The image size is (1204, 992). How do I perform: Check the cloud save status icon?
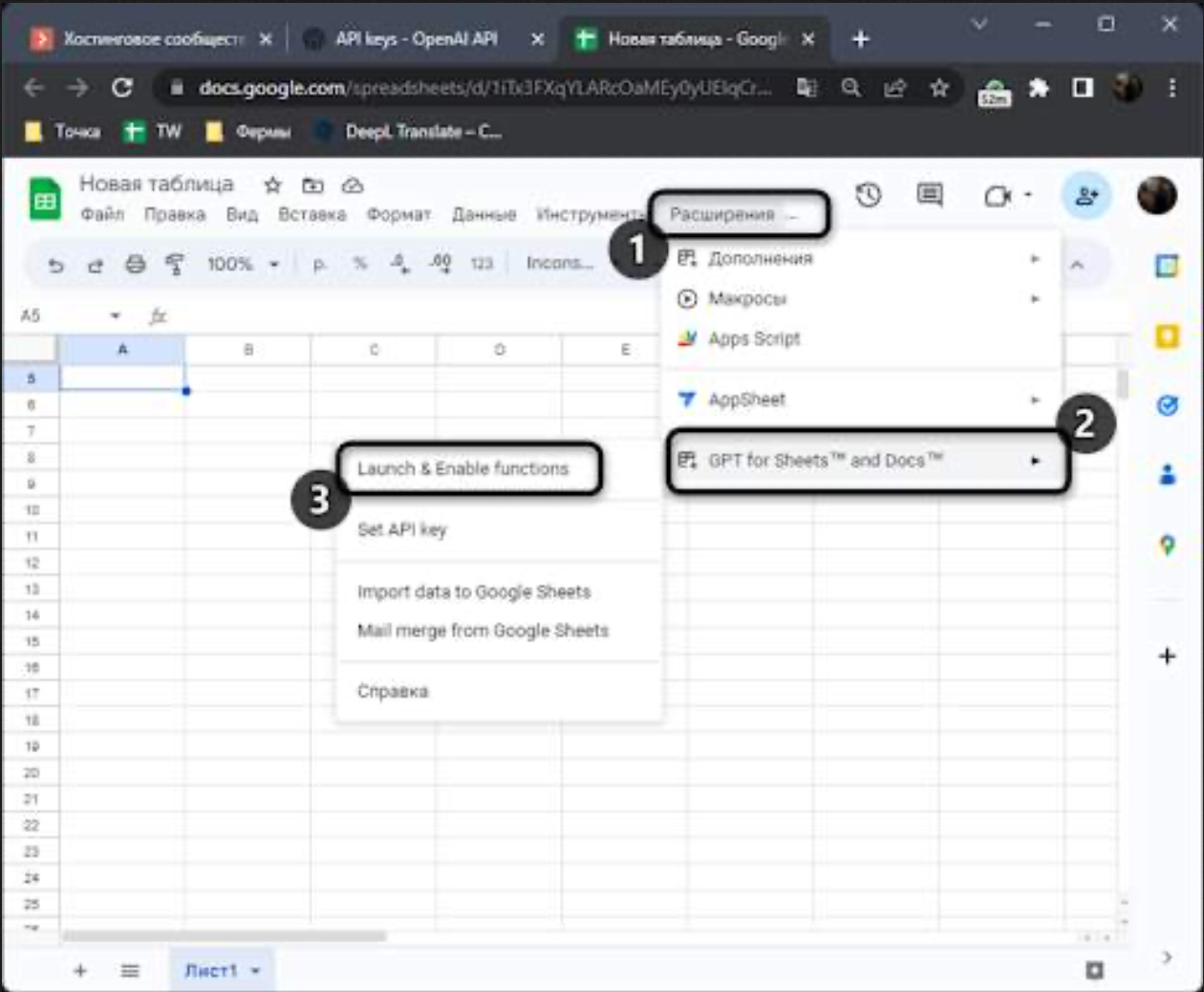(353, 185)
